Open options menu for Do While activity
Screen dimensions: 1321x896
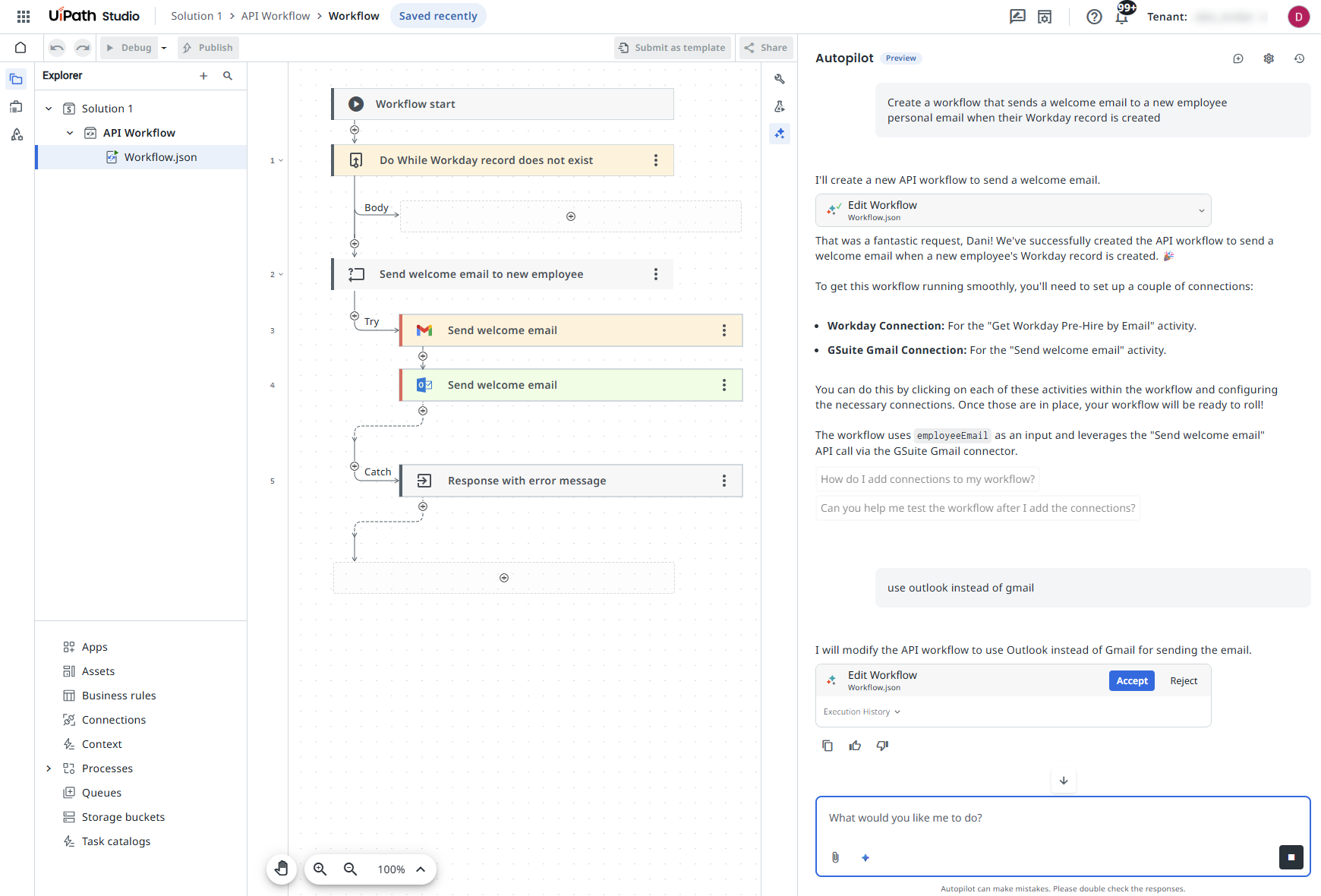656,160
